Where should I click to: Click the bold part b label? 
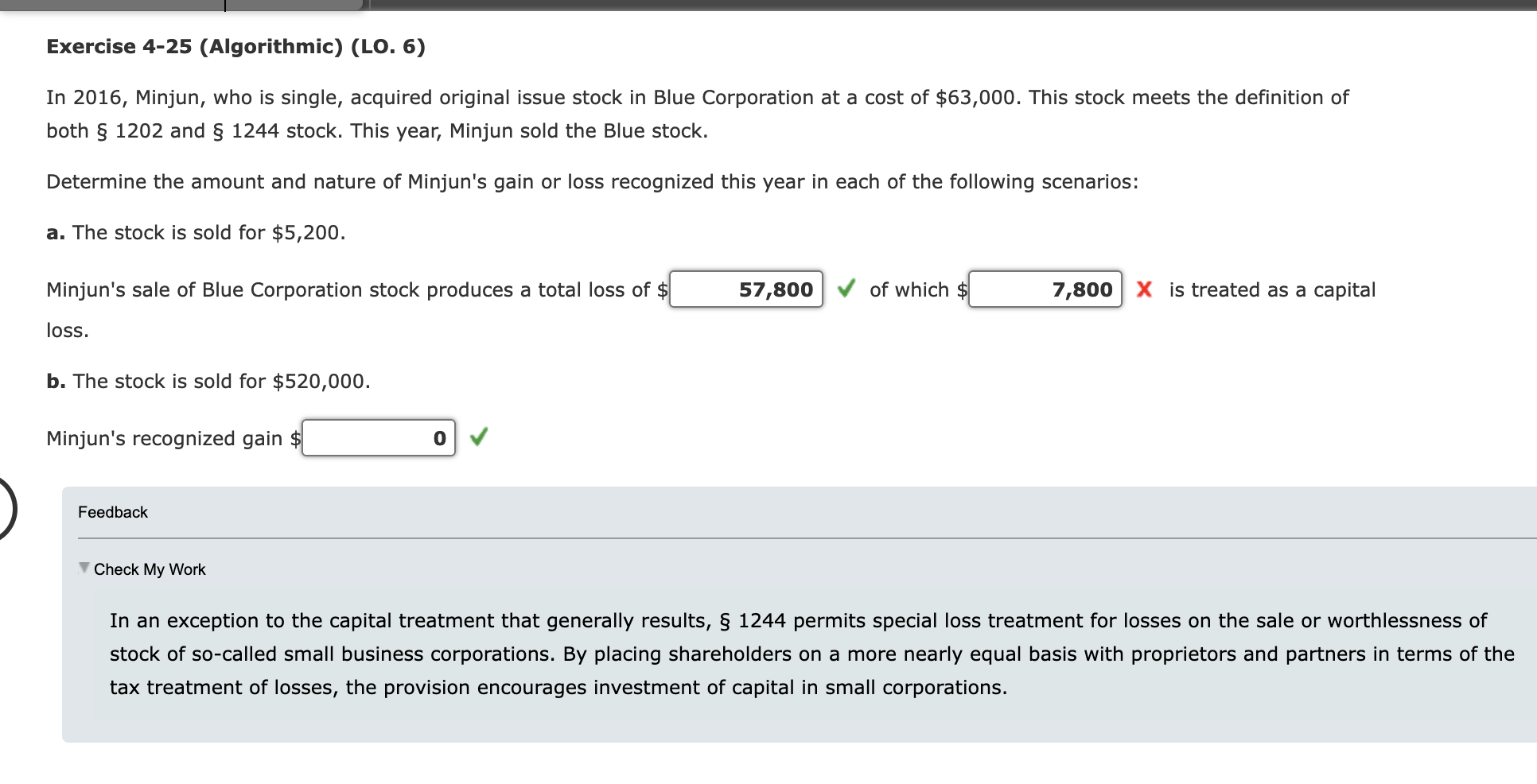click(56, 382)
